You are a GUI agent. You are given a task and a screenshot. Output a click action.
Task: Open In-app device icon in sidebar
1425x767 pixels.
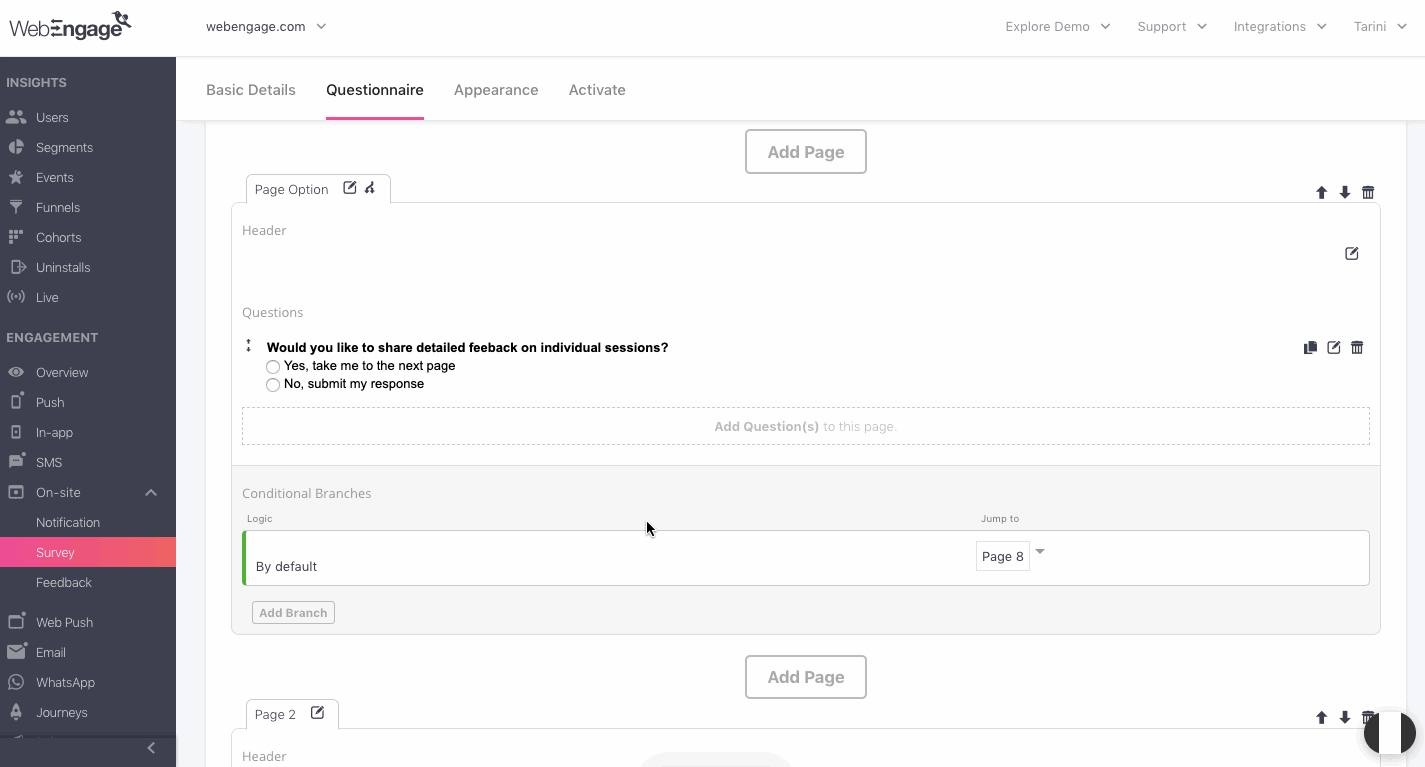tap(15, 432)
